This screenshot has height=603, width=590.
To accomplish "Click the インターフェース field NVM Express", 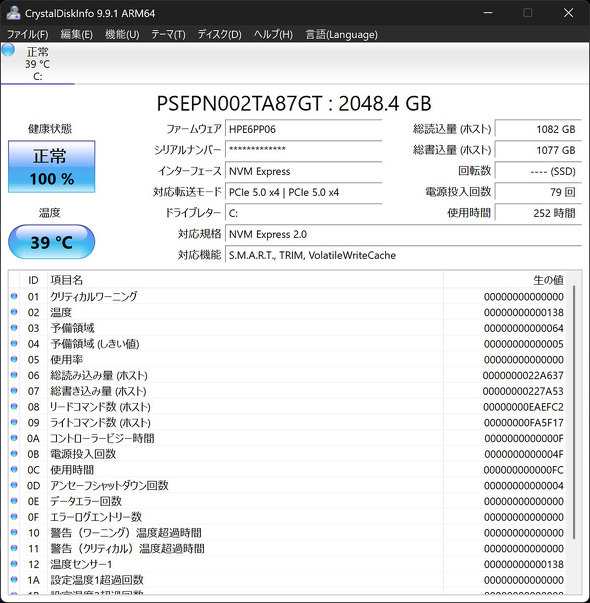I will click(x=303, y=171).
